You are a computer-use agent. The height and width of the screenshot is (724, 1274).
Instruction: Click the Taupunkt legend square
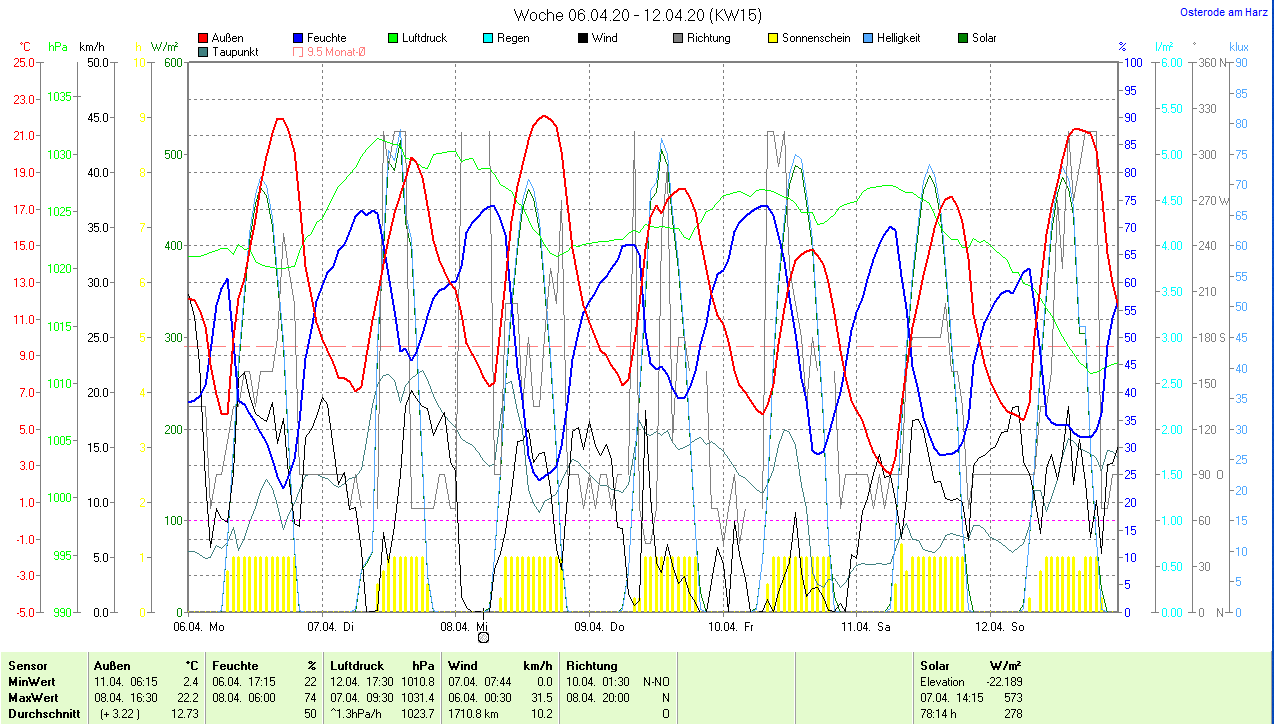(204, 51)
